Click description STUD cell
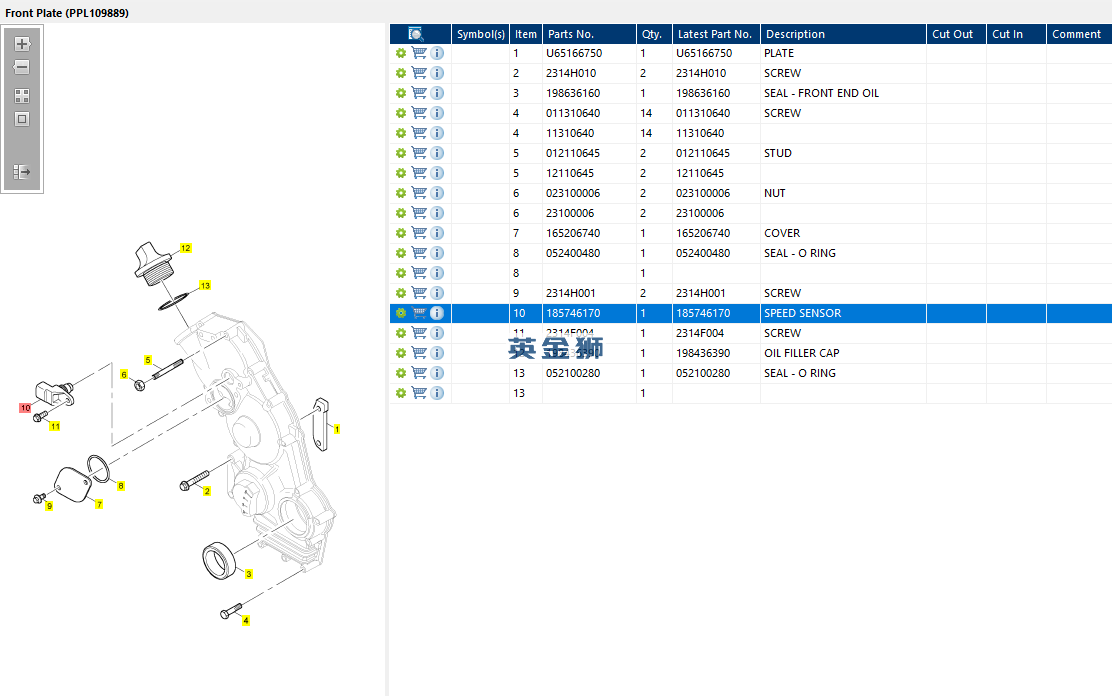The height and width of the screenshot is (696, 1112). coord(843,153)
